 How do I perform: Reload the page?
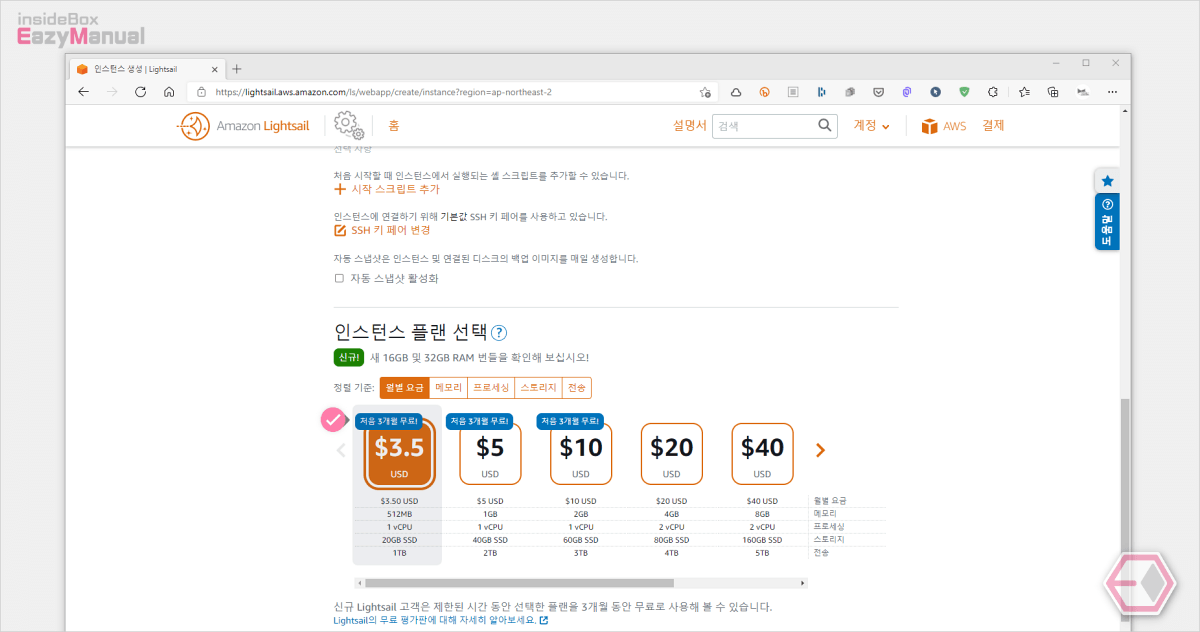click(140, 92)
